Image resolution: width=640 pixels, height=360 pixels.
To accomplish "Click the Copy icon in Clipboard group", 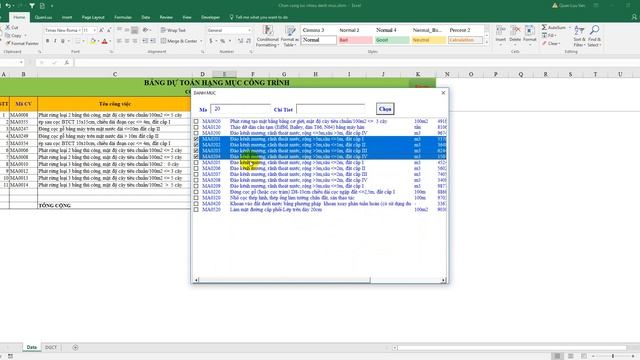I will [x=8, y=36].
